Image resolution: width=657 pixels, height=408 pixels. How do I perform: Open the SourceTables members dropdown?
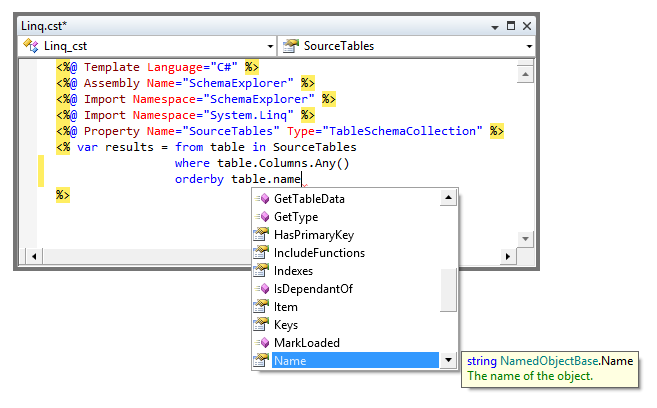529,46
